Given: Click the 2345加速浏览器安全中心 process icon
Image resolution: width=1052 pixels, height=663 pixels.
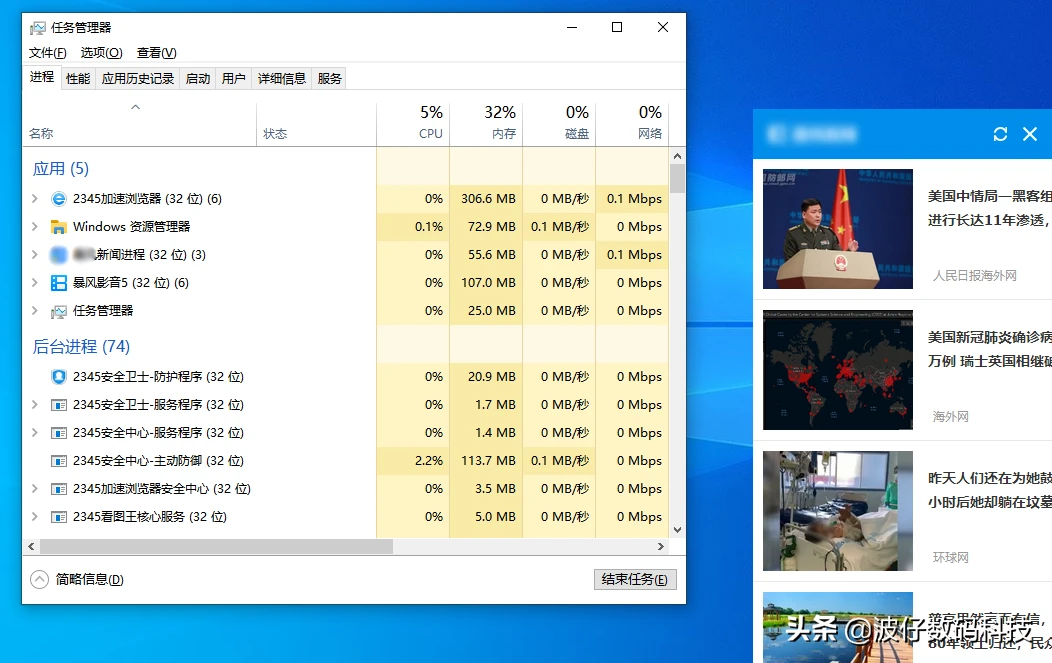Looking at the screenshot, I should click(59, 489).
